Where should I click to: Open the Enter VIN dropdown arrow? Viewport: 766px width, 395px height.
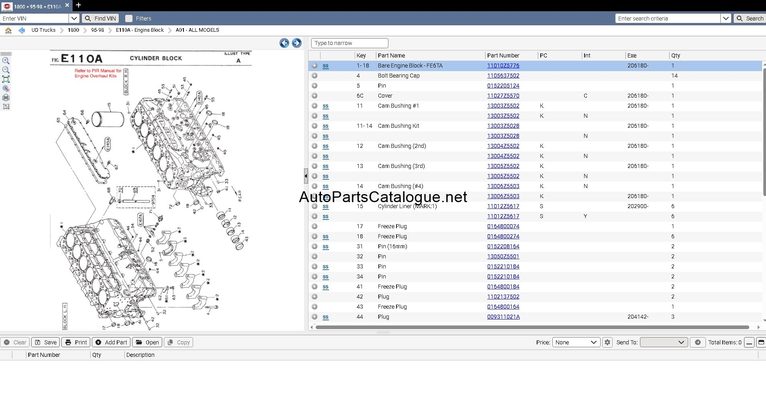pyautogui.click(x=74, y=19)
